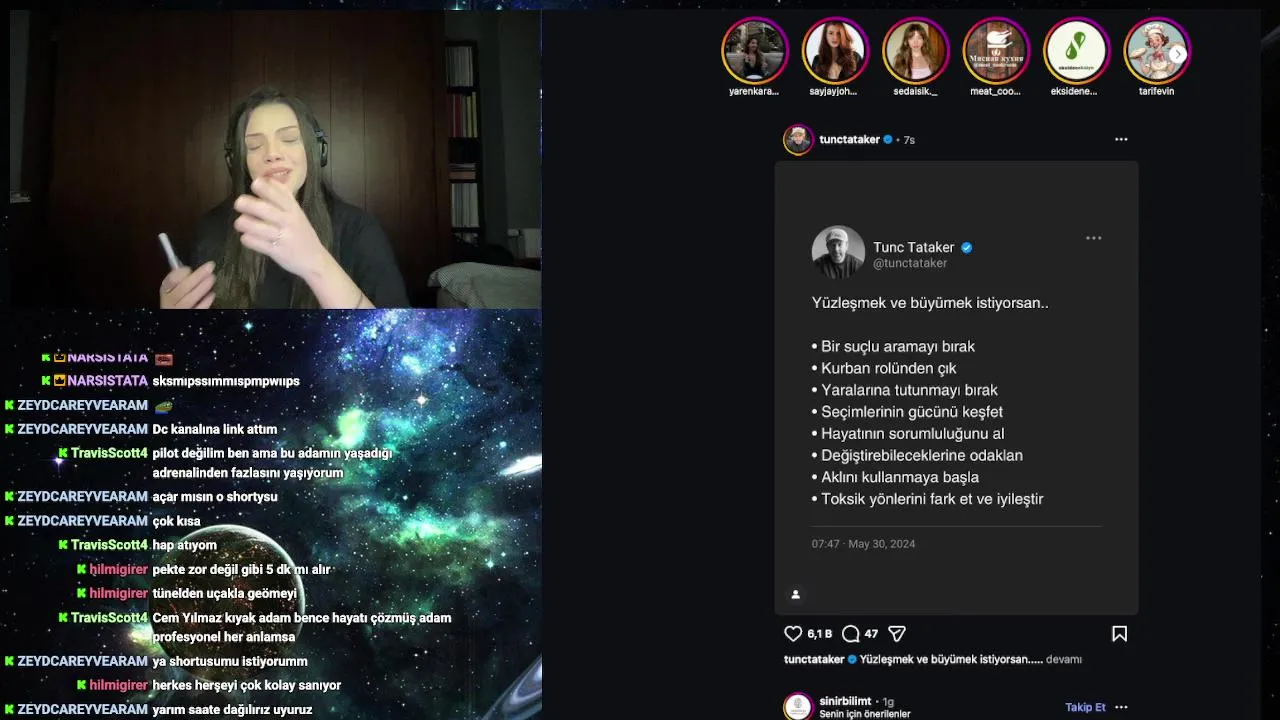1280x720 pixels.
Task: Open the three-dot menu beside tunctataker header
Action: click(x=1121, y=140)
